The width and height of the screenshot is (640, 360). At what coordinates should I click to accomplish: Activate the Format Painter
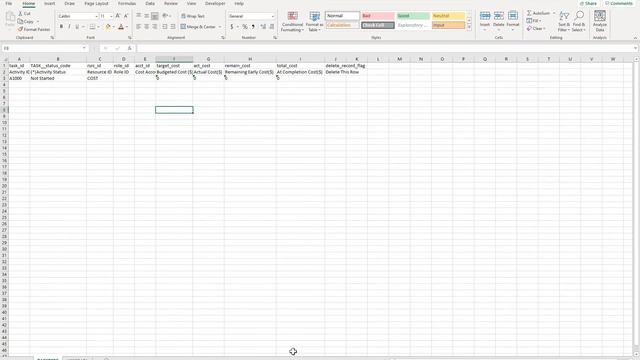tap(33, 29)
